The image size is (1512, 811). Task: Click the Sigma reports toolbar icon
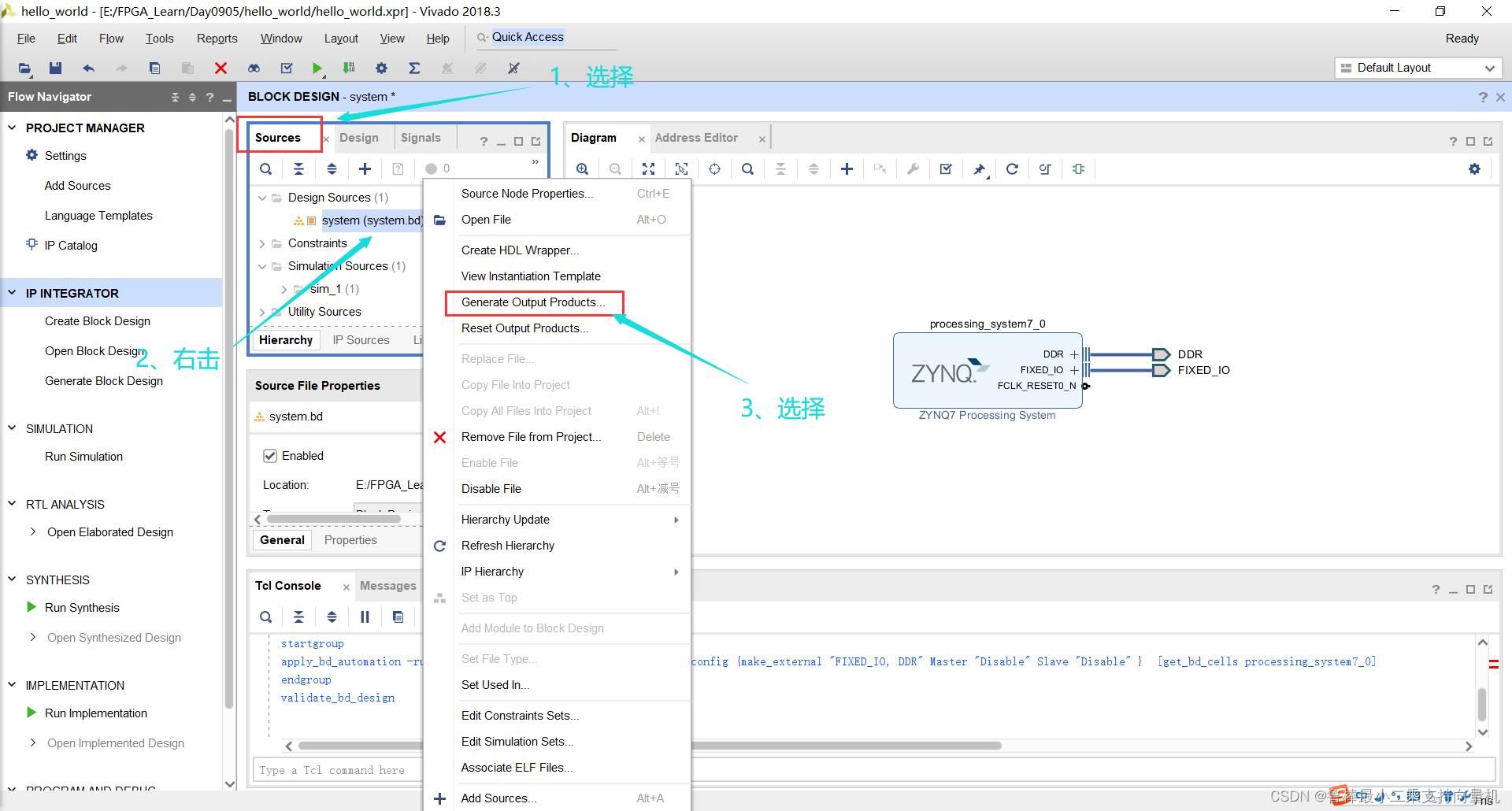click(x=414, y=69)
